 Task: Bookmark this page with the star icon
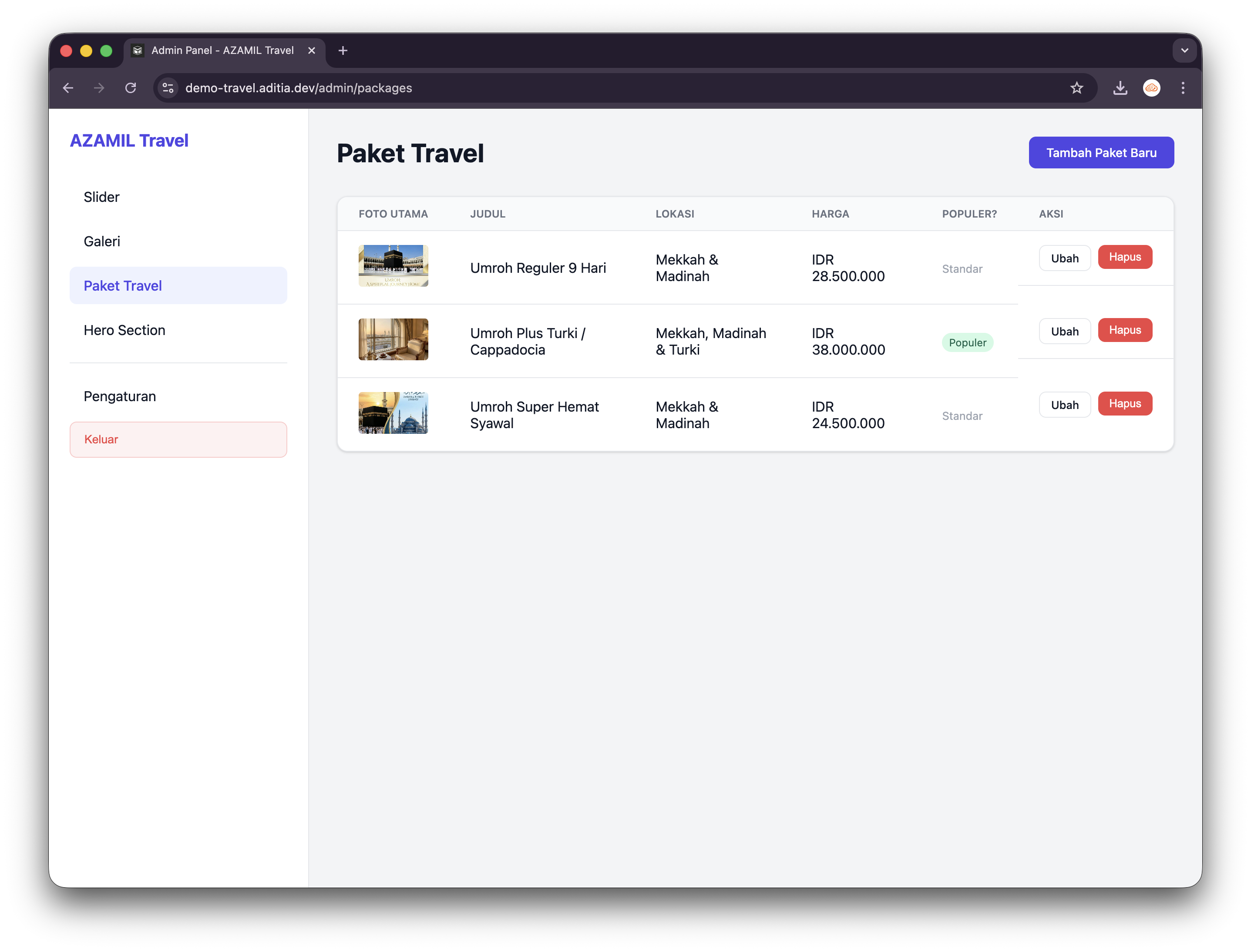(x=1076, y=88)
